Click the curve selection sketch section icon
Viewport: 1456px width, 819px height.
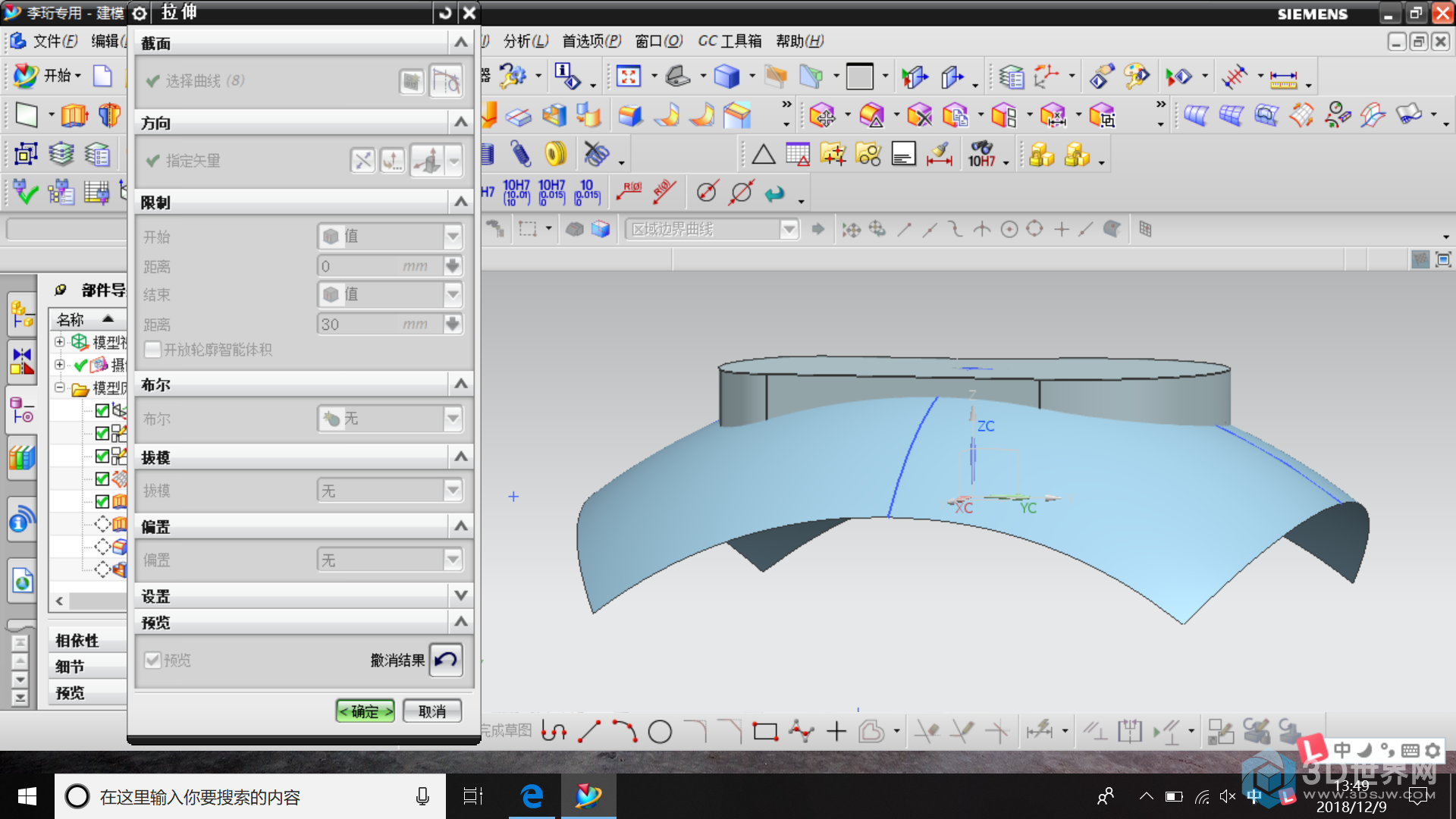[x=411, y=81]
